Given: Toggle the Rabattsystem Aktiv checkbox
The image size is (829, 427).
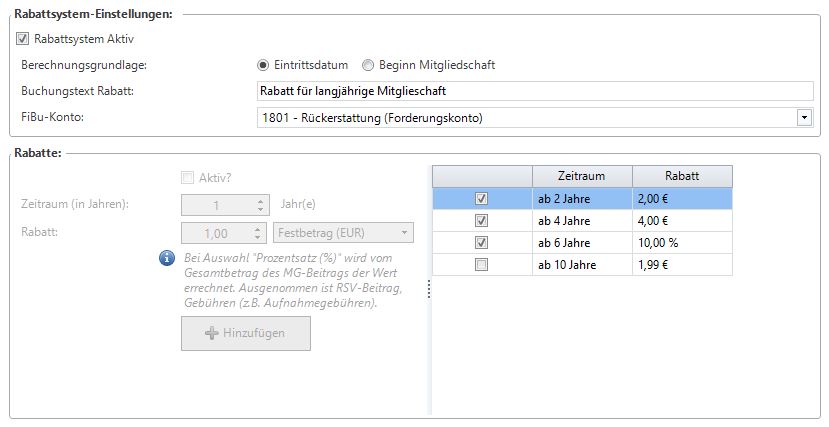Looking at the screenshot, I should pos(24,39).
